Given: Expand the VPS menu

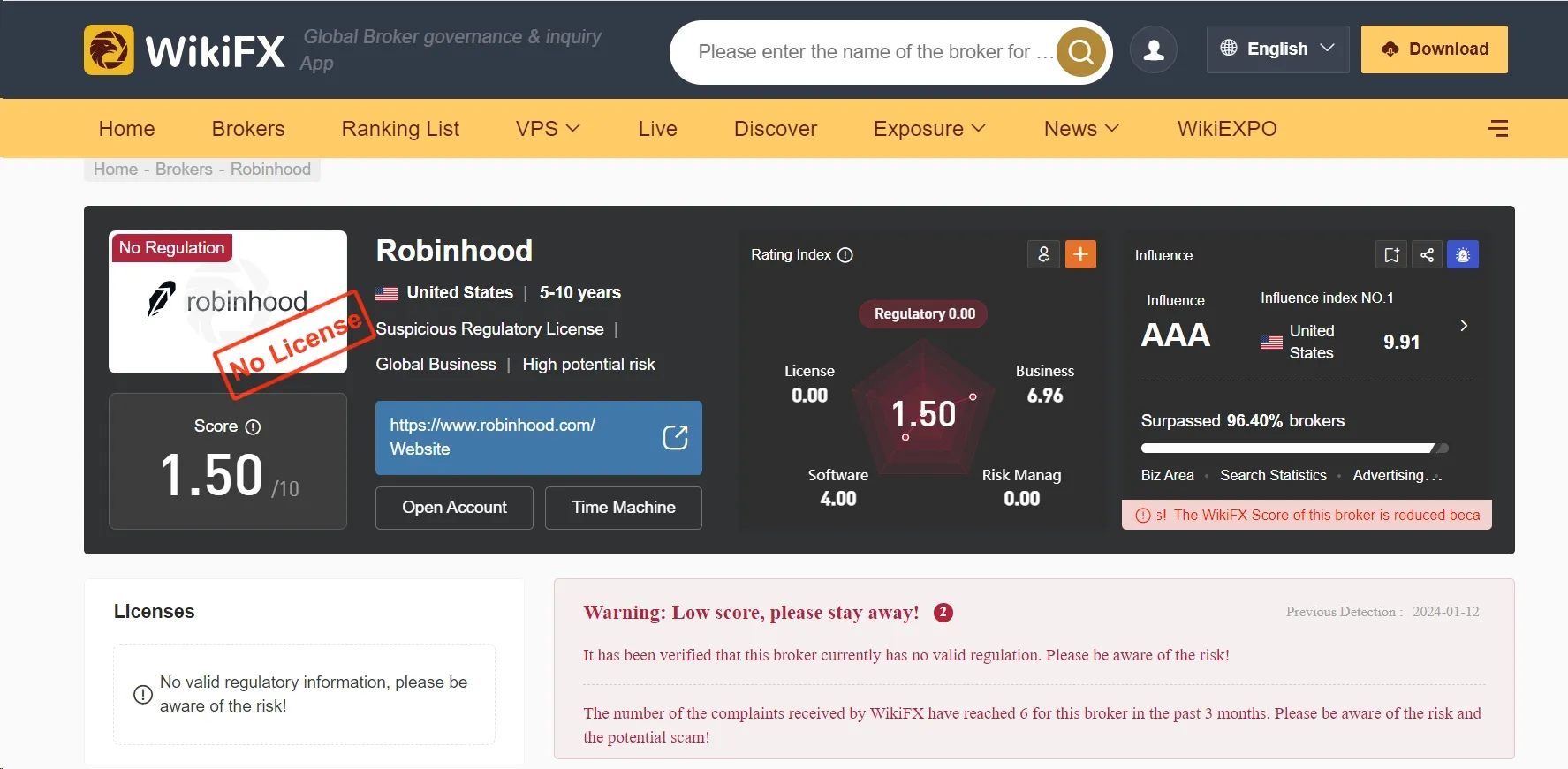Looking at the screenshot, I should [x=548, y=129].
